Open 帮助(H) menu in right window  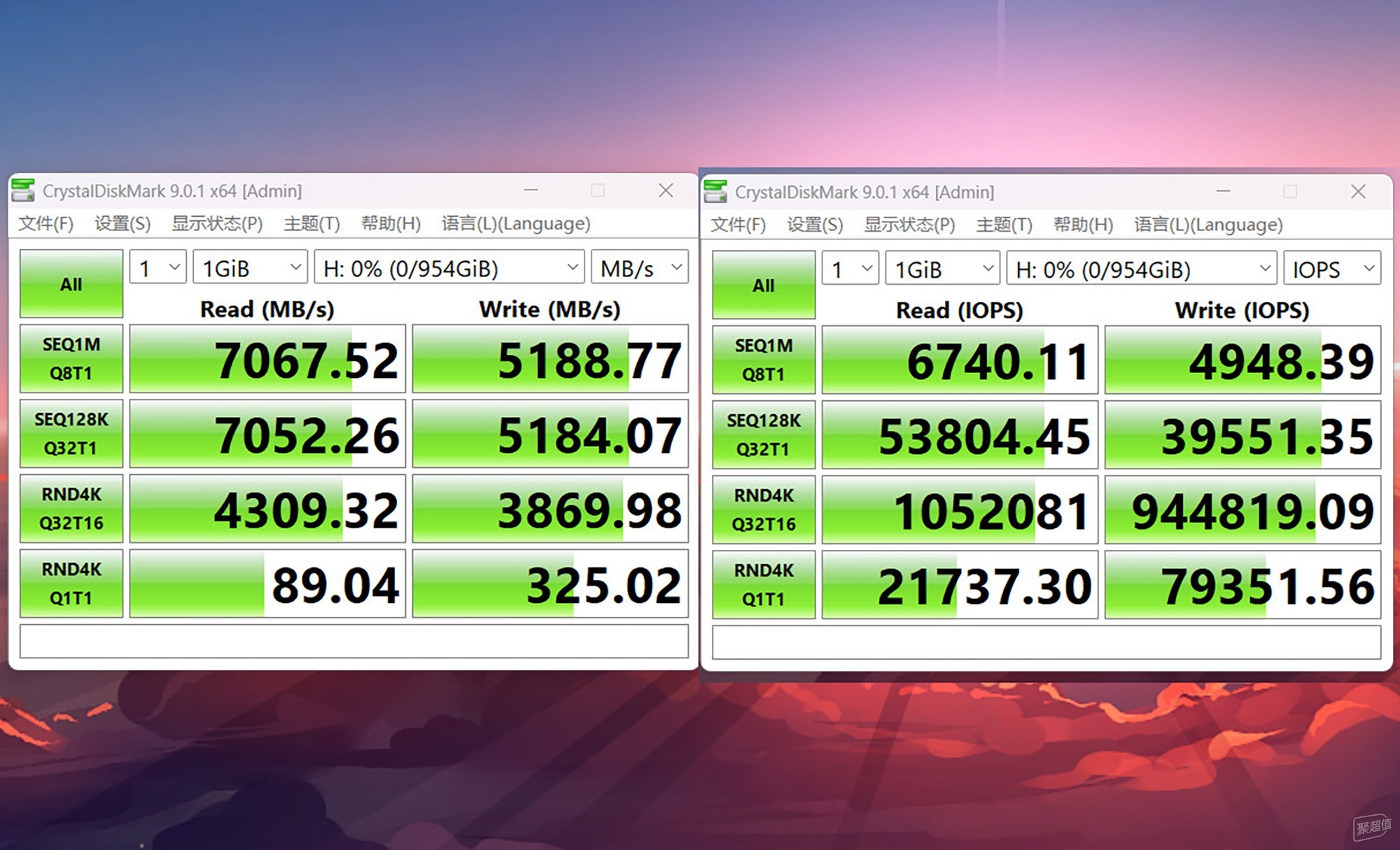tap(1083, 225)
